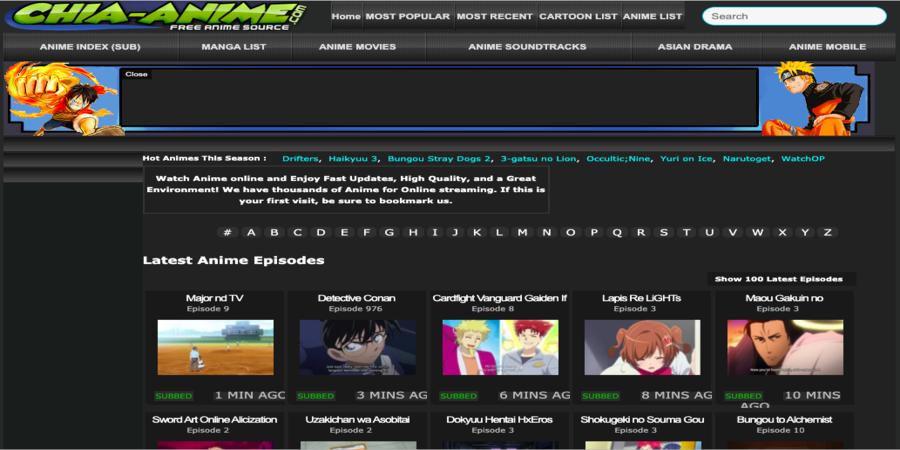
Task: Open Cardfight Vanguard Gaiden If title
Action: [x=499, y=298]
